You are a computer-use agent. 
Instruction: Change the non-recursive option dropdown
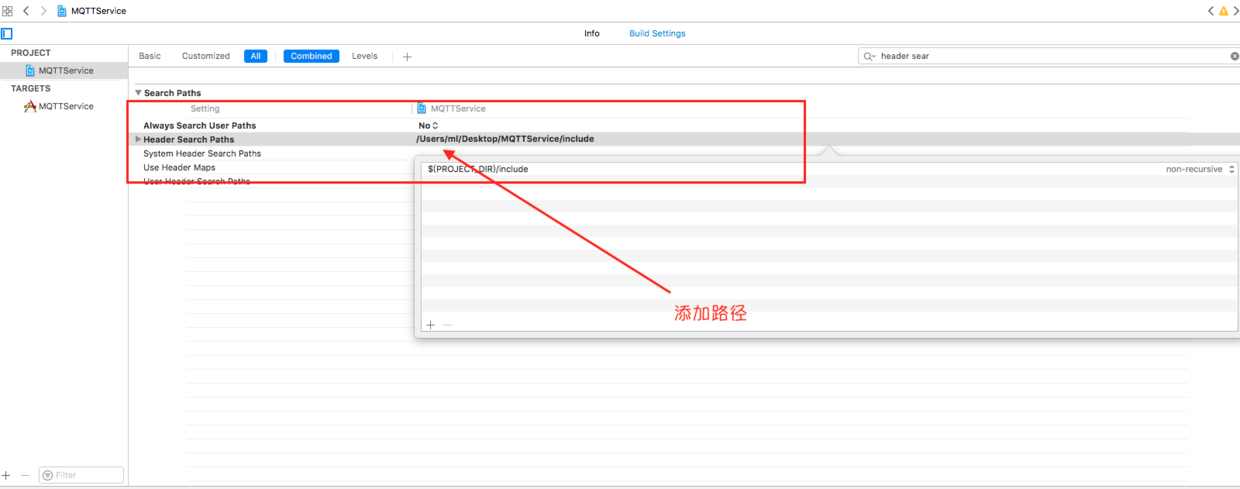tap(1200, 169)
